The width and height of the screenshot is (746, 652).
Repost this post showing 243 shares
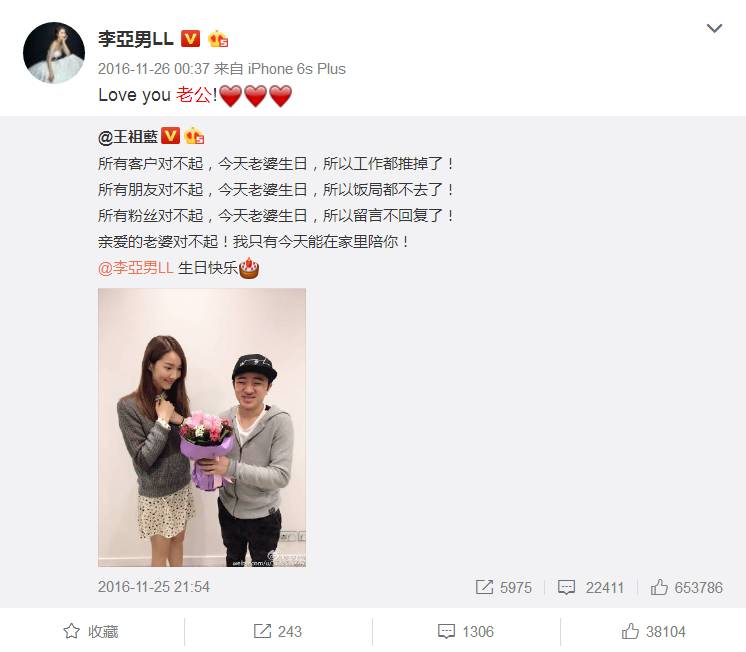(x=277, y=632)
